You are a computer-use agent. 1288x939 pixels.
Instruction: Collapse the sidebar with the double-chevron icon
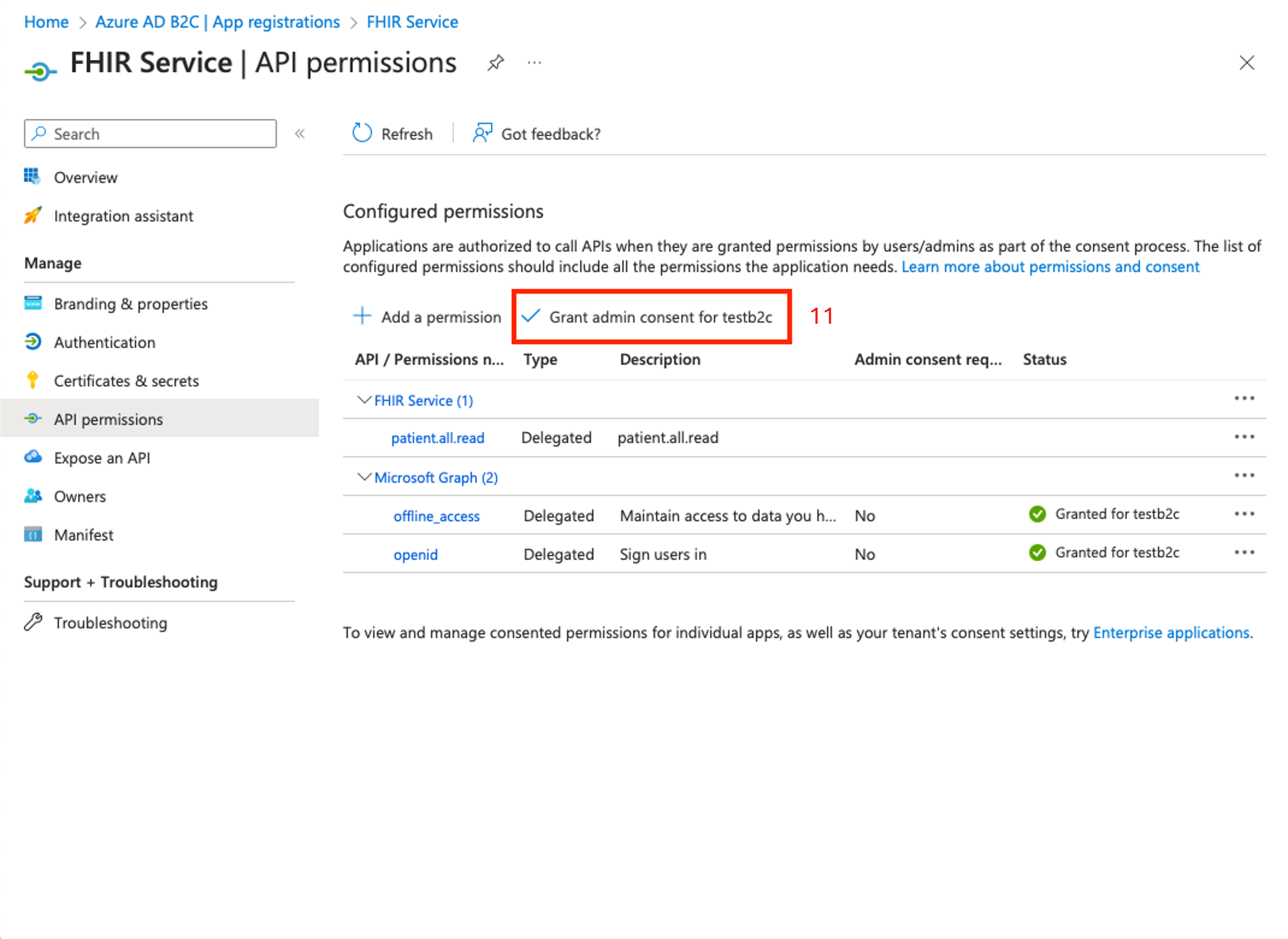pos(300,134)
